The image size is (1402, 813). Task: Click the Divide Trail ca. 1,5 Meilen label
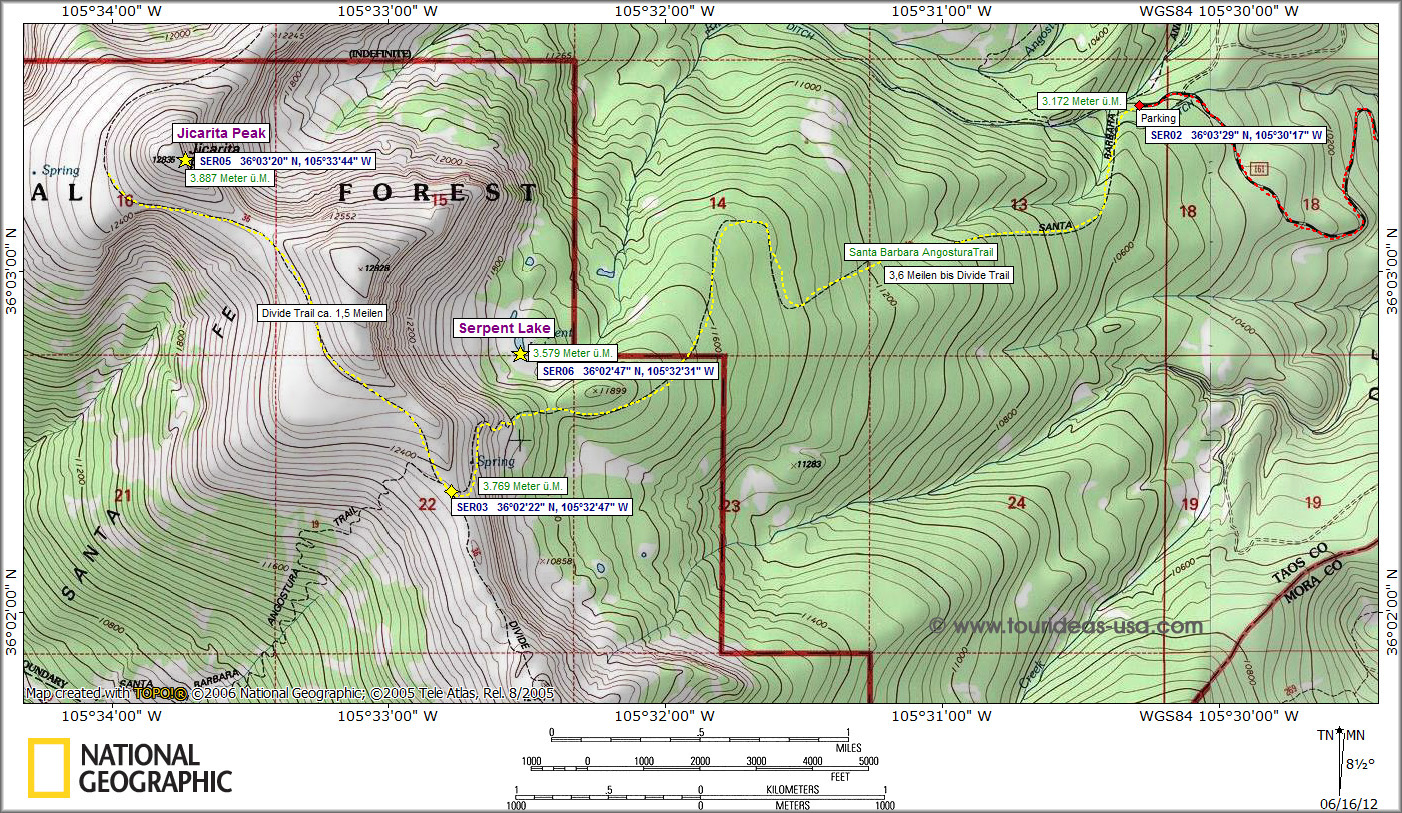pyautogui.click(x=320, y=313)
